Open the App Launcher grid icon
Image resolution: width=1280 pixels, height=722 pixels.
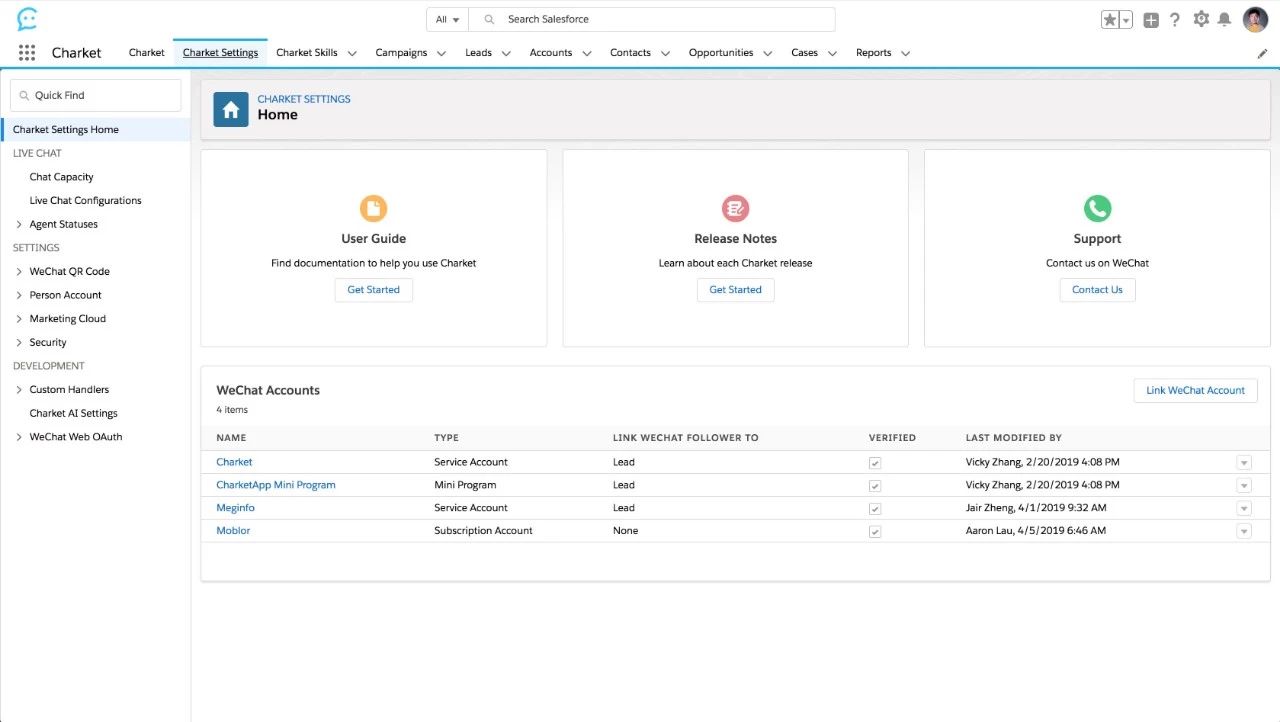(27, 53)
